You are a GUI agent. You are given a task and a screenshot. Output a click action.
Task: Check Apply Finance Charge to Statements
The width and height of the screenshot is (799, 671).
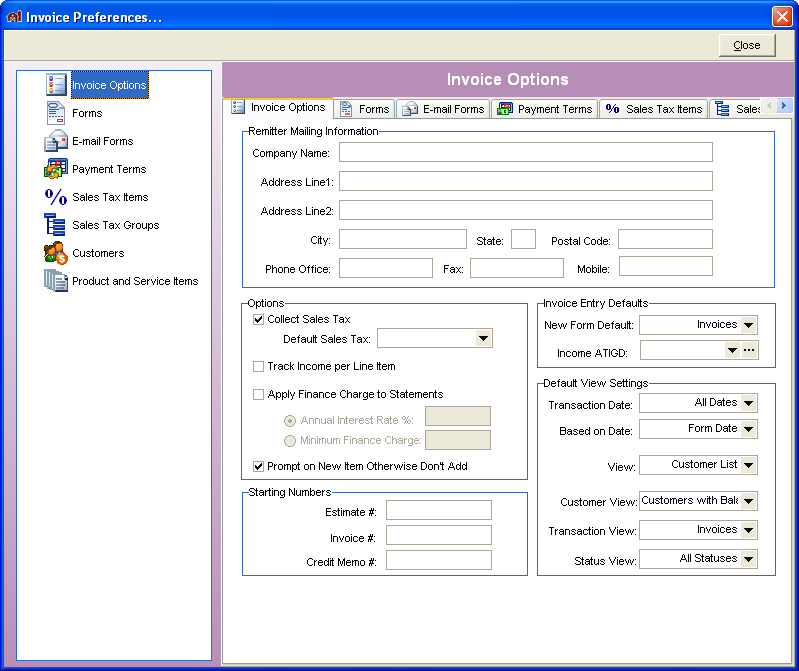click(x=258, y=394)
